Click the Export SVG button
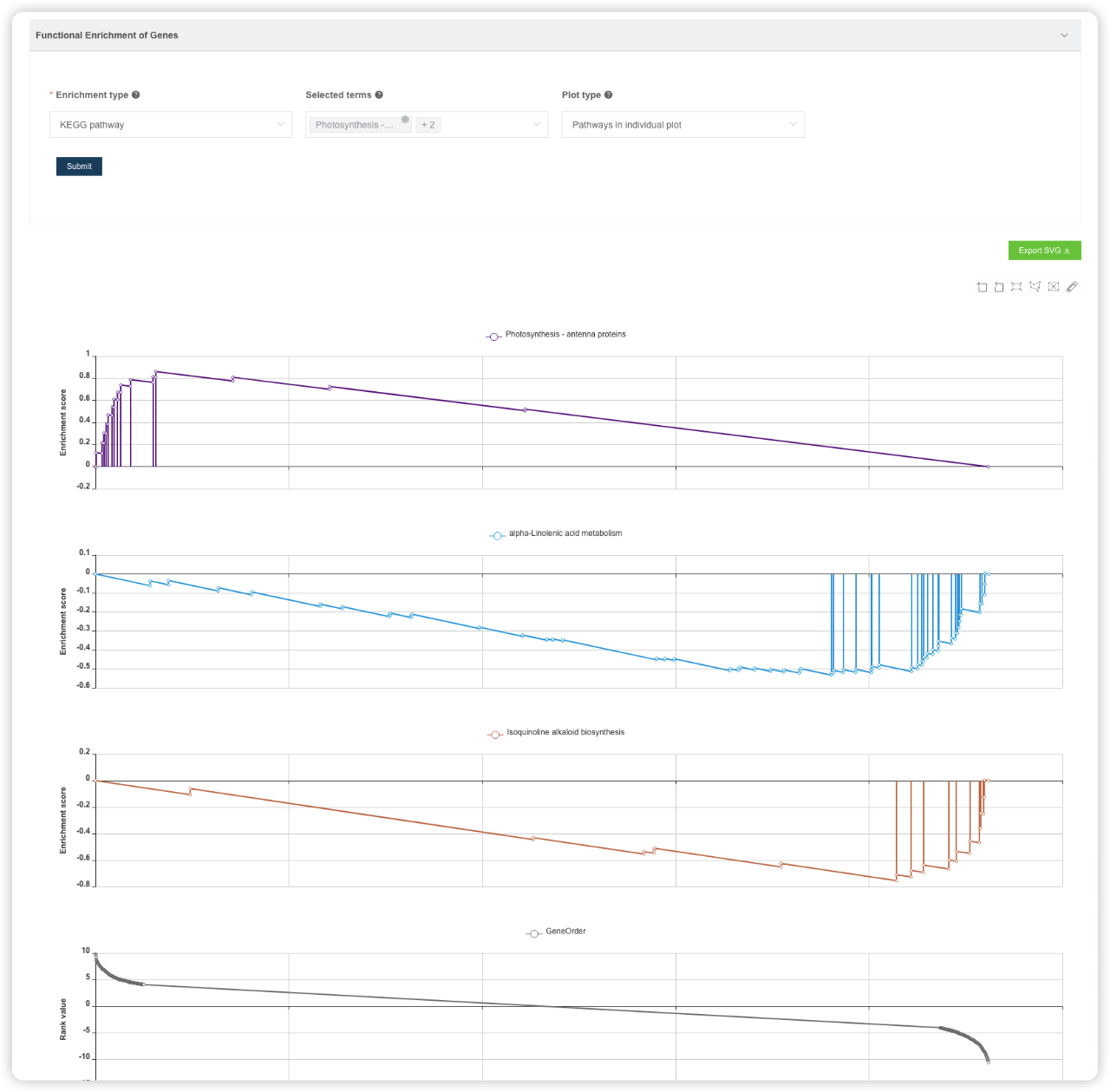1110x1092 pixels. point(1044,251)
